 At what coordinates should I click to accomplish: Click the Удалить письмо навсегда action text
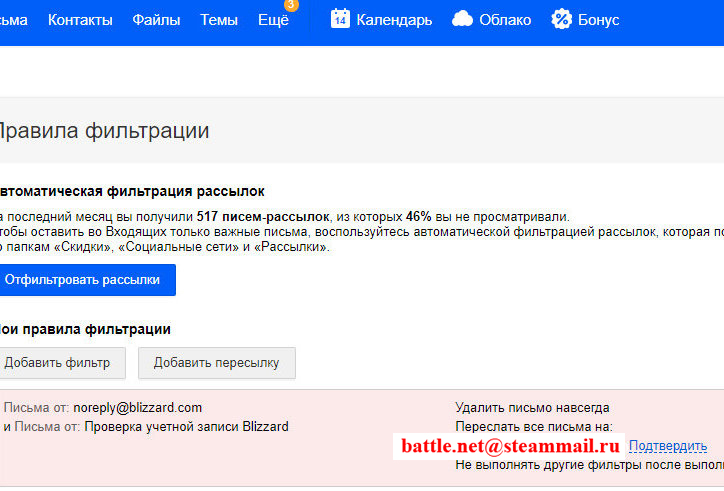(x=532, y=407)
